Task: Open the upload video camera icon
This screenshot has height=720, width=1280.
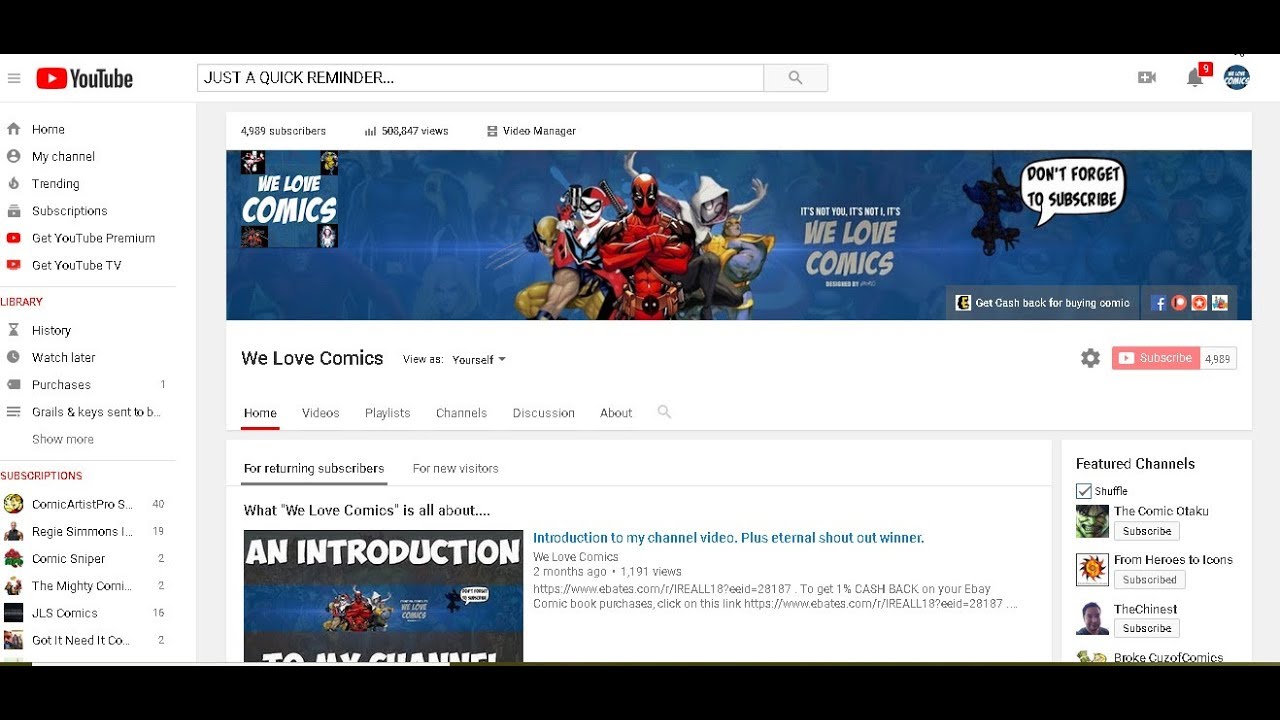Action: click(x=1147, y=78)
